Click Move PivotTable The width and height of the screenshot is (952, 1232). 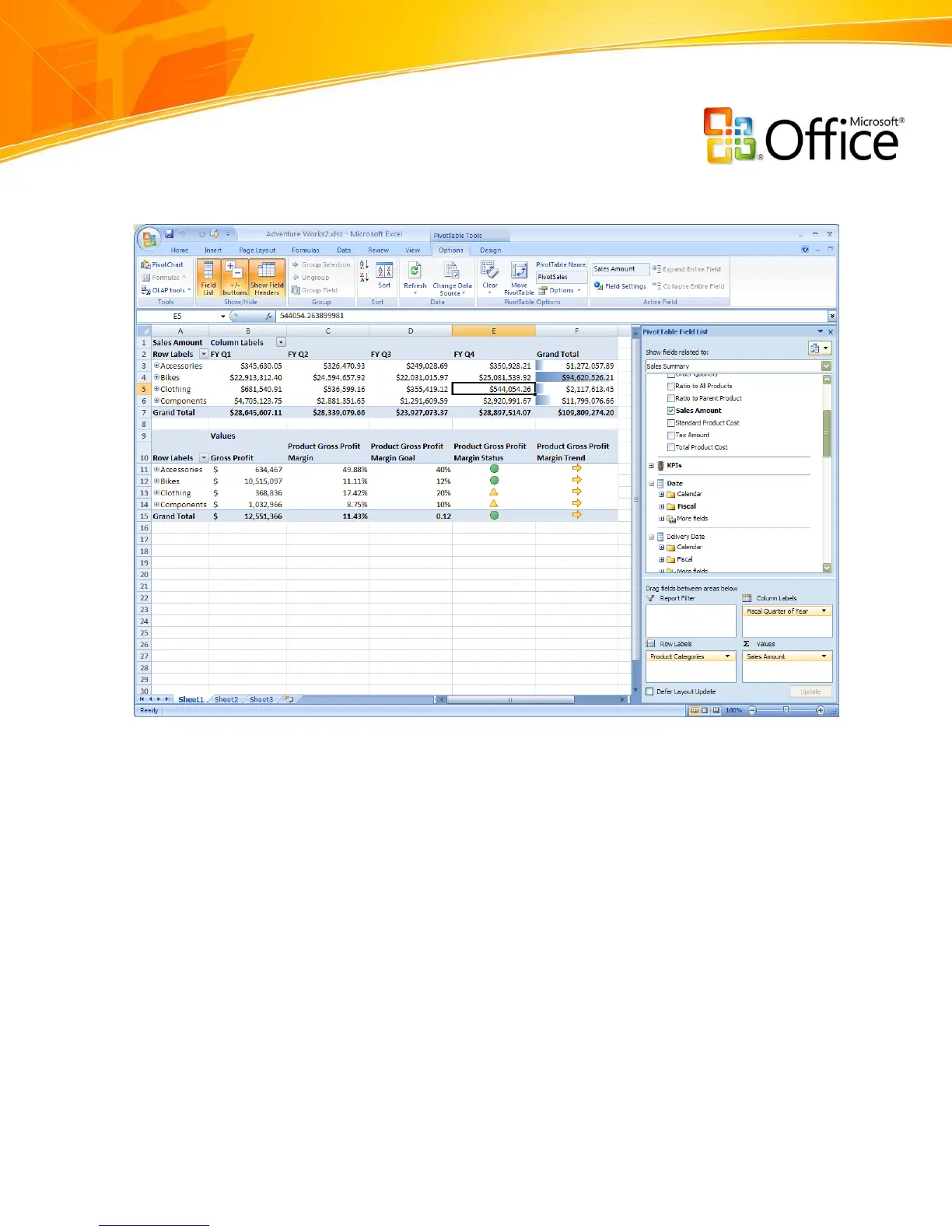click(519, 278)
